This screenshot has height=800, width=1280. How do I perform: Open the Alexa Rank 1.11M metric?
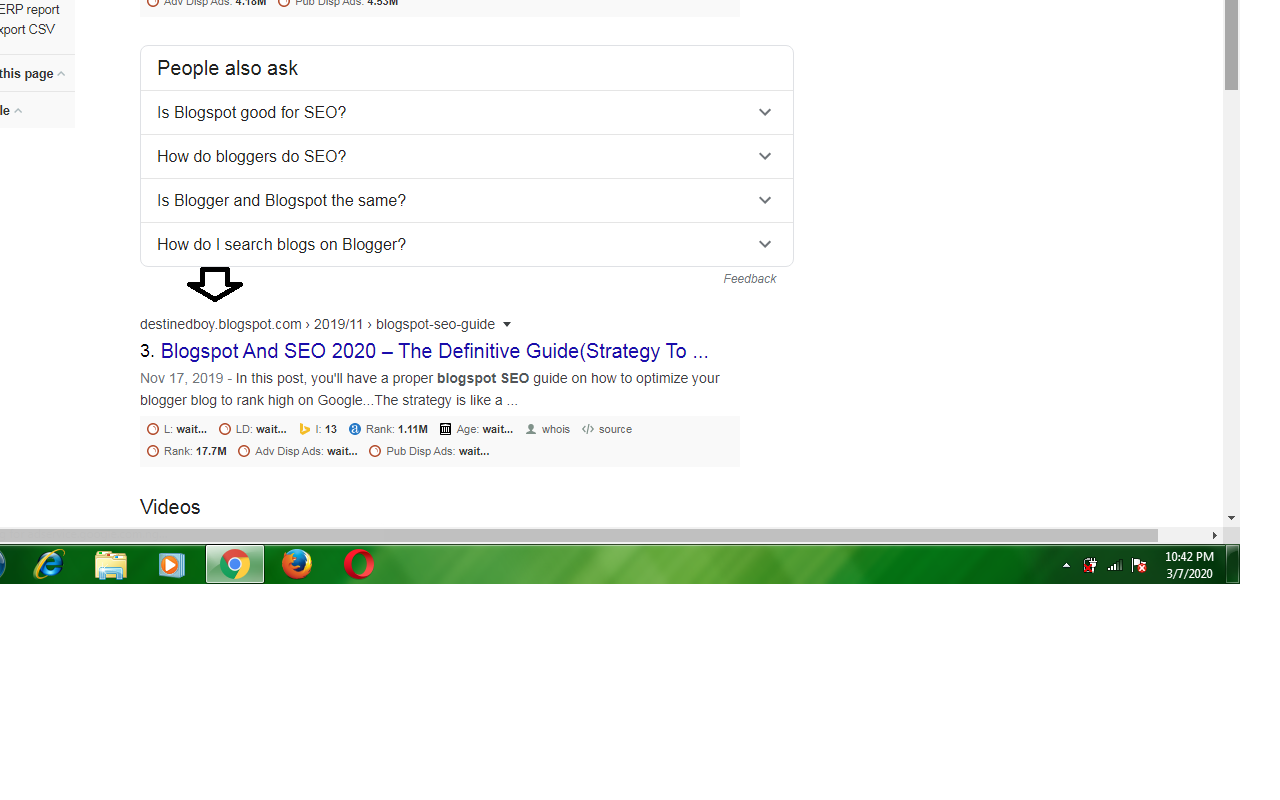(388, 429)
